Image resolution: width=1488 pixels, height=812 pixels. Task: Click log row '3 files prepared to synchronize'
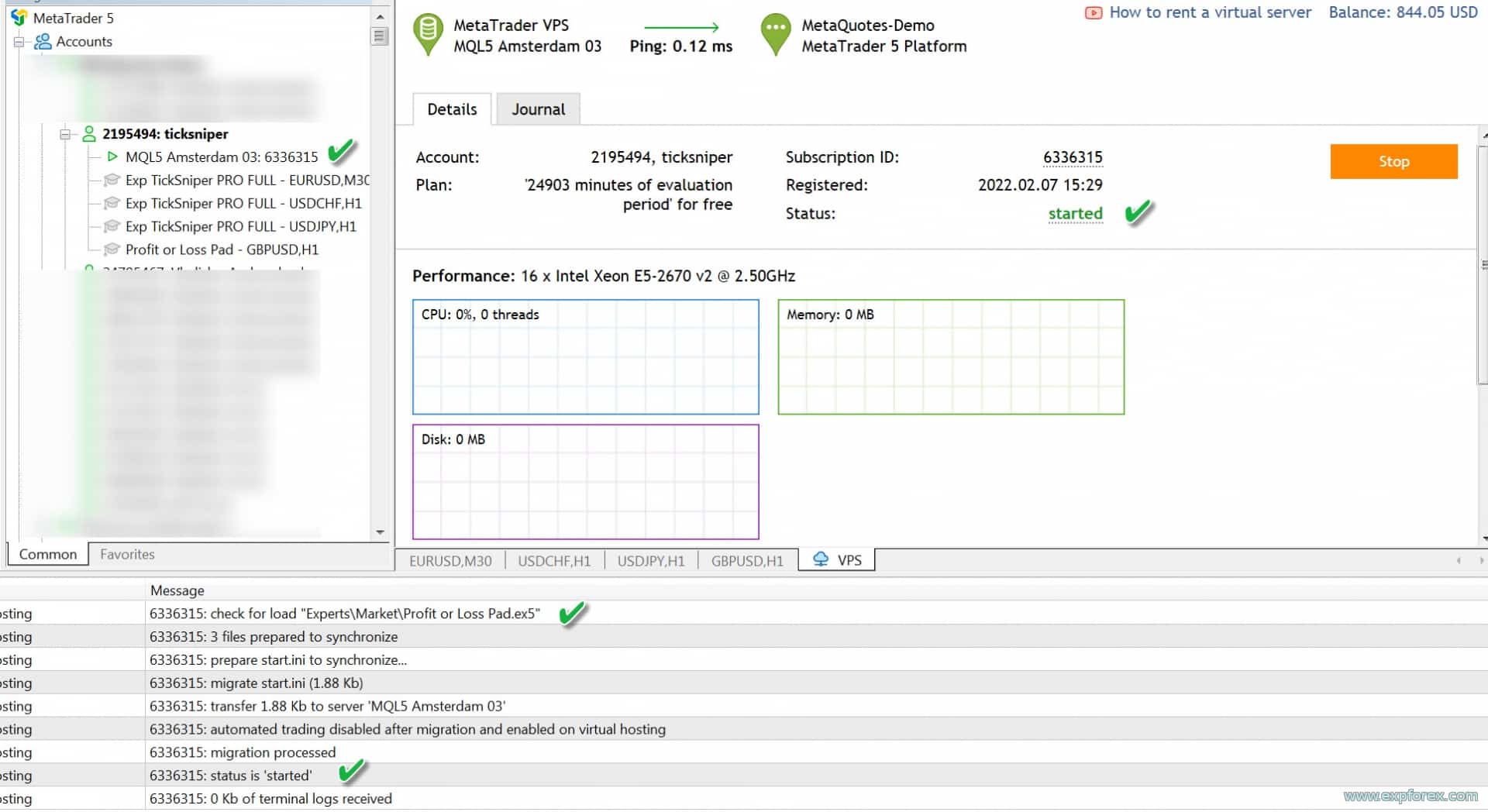(x=744, y=637)
